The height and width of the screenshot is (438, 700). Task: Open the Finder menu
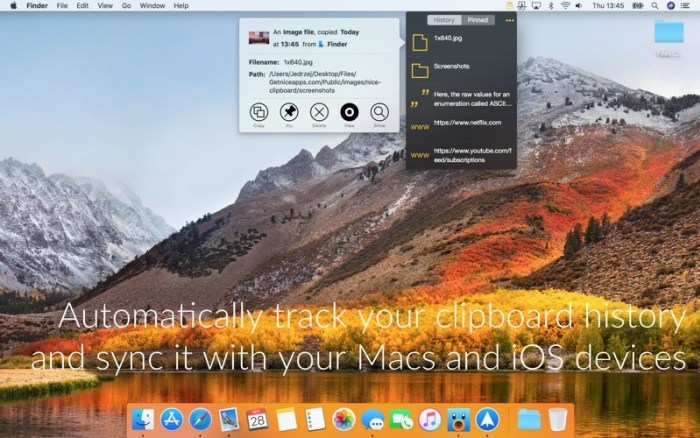pyautogui.click(x=37, y=6)
